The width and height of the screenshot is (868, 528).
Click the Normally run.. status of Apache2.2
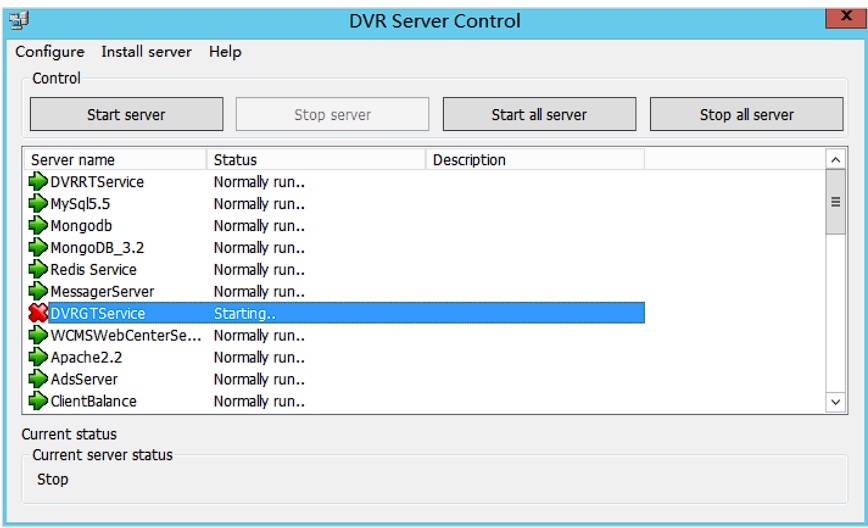259,358
